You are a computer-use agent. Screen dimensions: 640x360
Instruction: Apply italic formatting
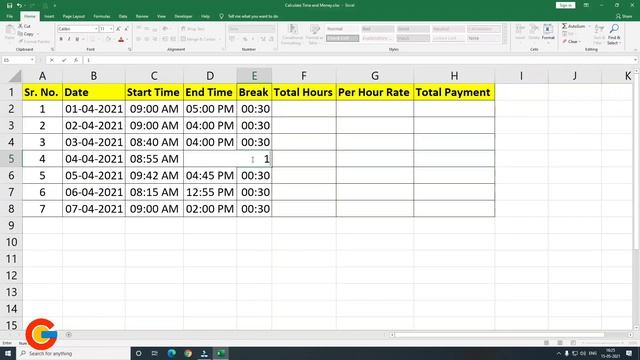(69, 39)
